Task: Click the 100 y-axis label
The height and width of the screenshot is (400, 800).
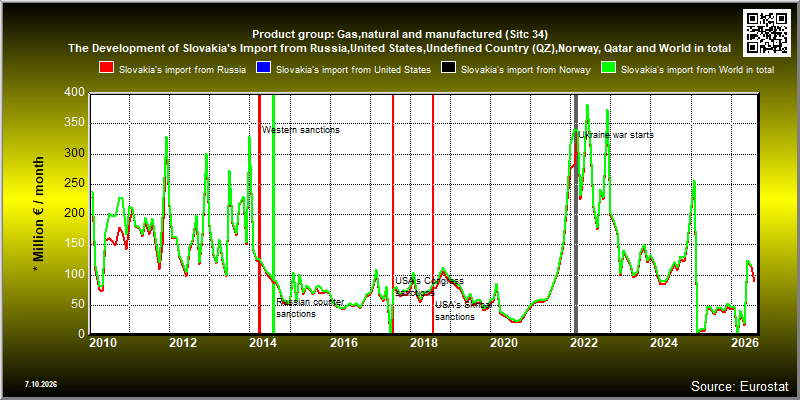Action: pos(75,274)
